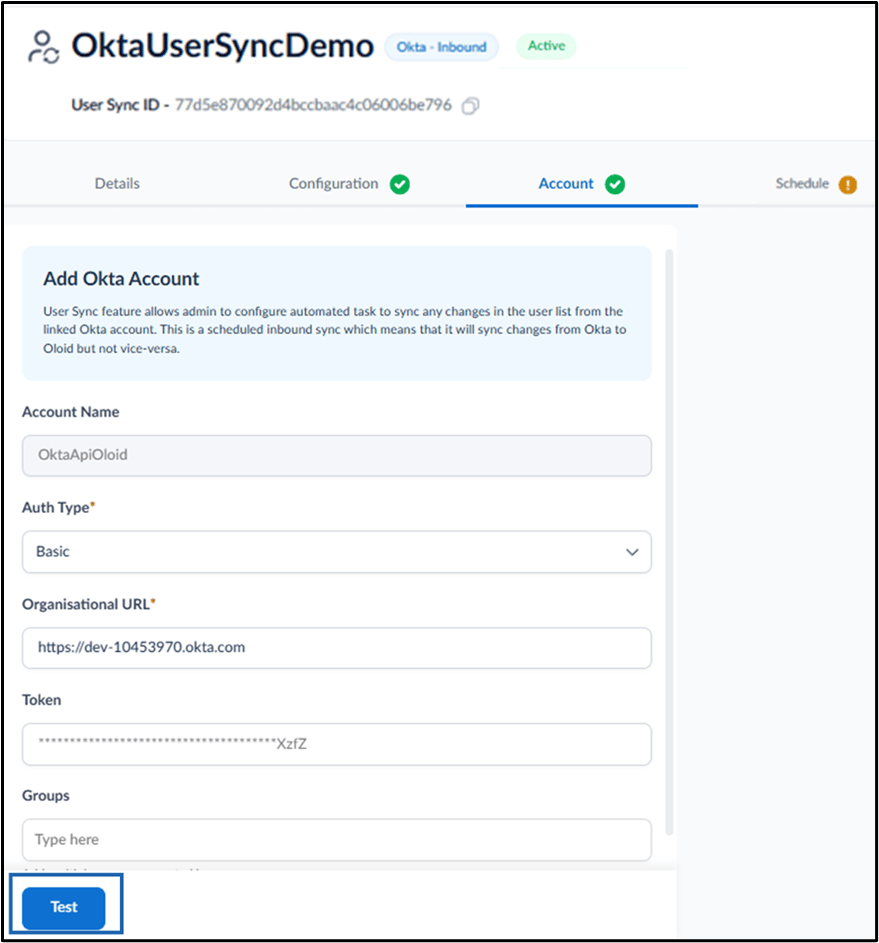Click the Auth Type label
Image resolution: width=879 pixels, height=943 pixels.
[x=58, y=508]
